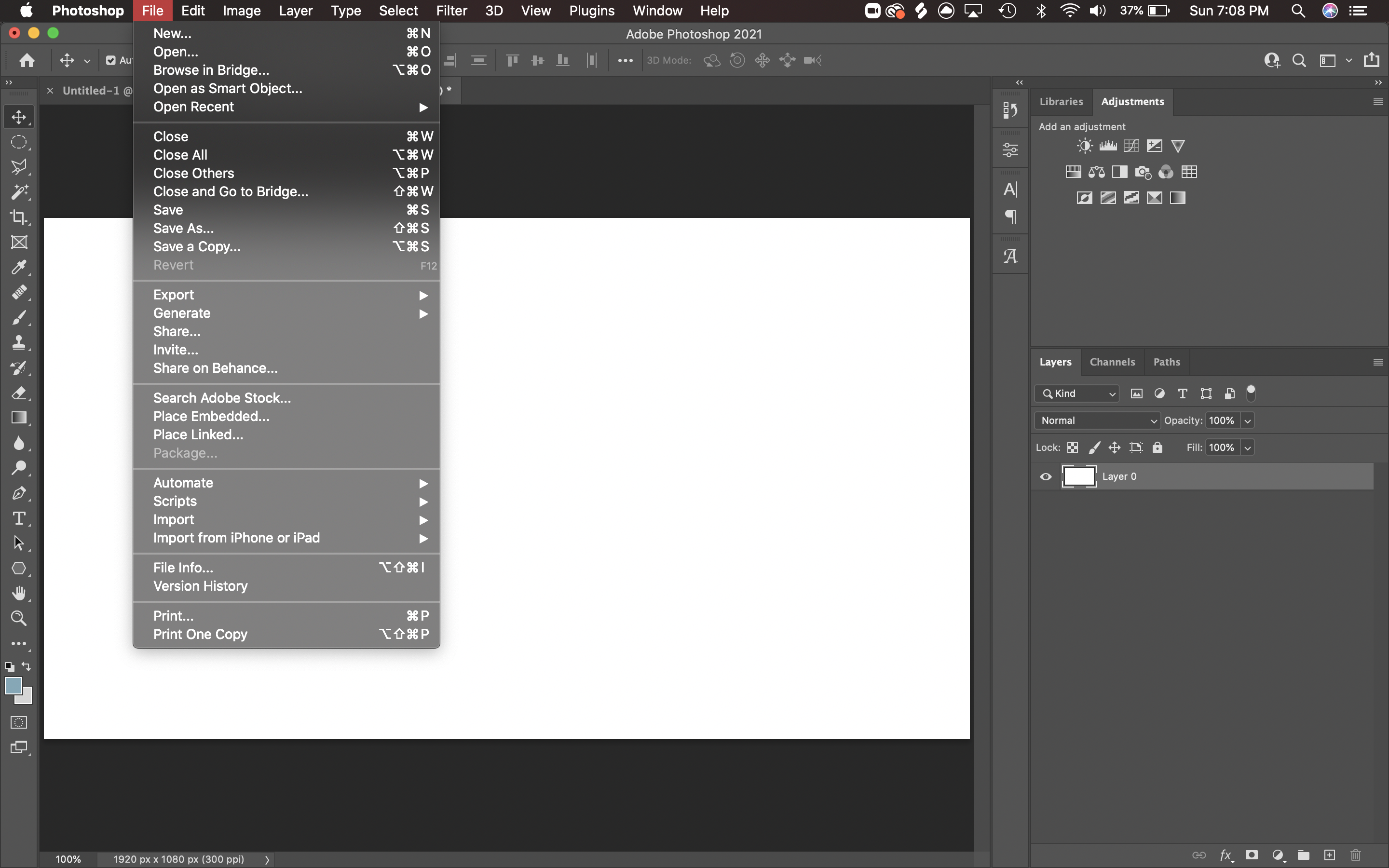Select the Crop tool
Image resolution: width=1389 pixels, height=868 pixels.
point(19,217)
